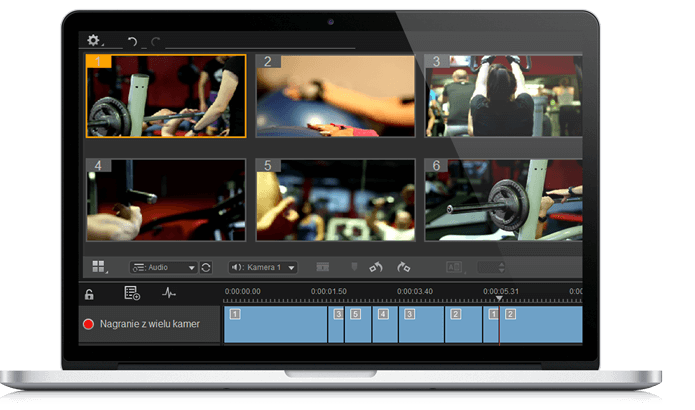Click the undo arrow icon
The width and height of the screenshot is (695, 410).
132,42
